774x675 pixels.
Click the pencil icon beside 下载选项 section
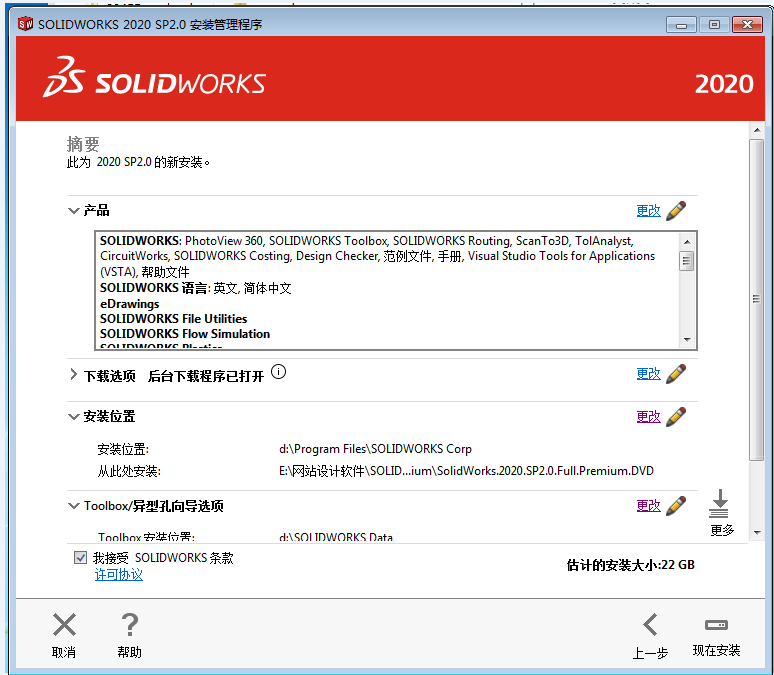pos(676,374)
